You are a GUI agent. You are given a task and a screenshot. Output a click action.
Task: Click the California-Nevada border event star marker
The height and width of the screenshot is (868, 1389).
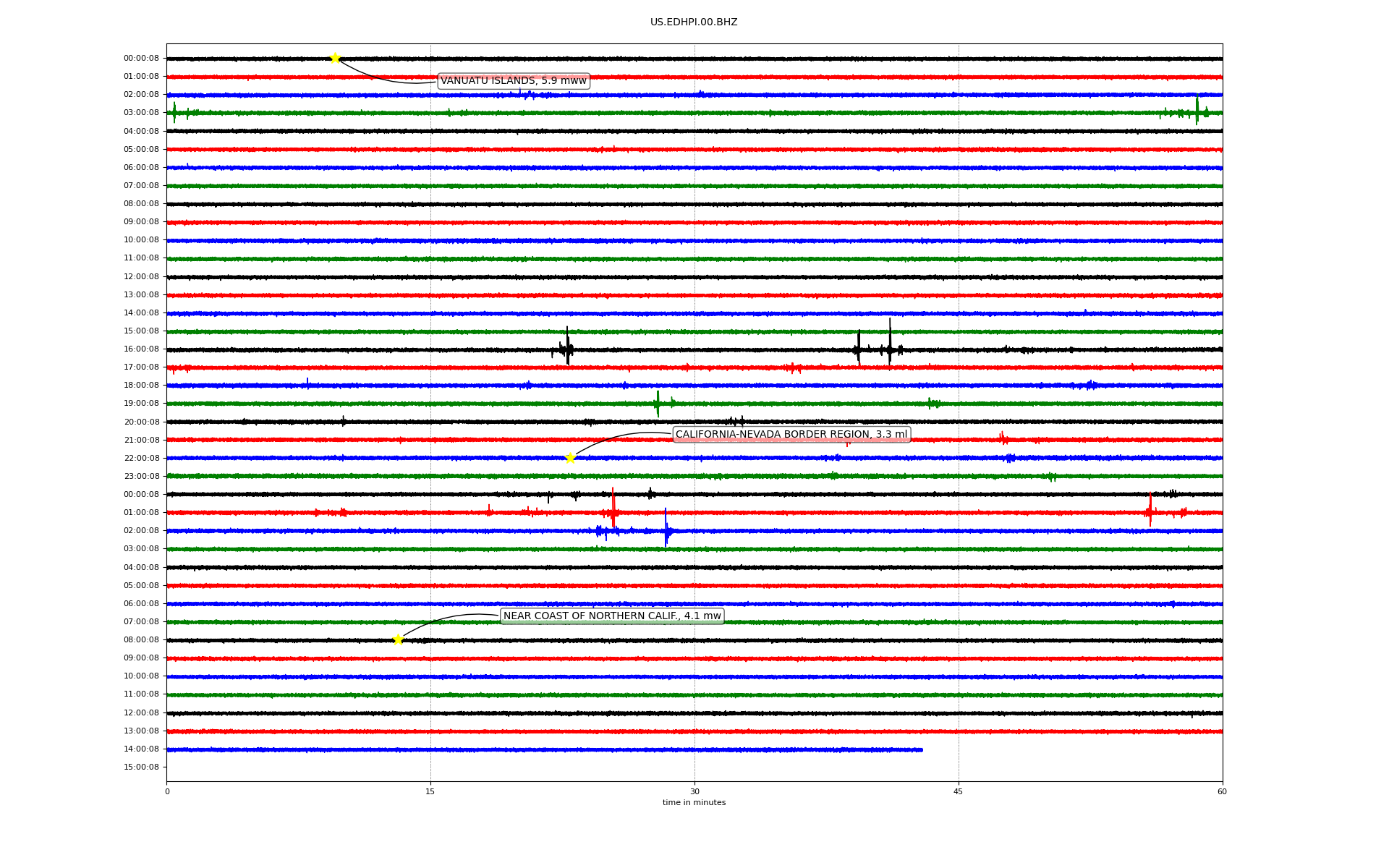pos(570,458)
